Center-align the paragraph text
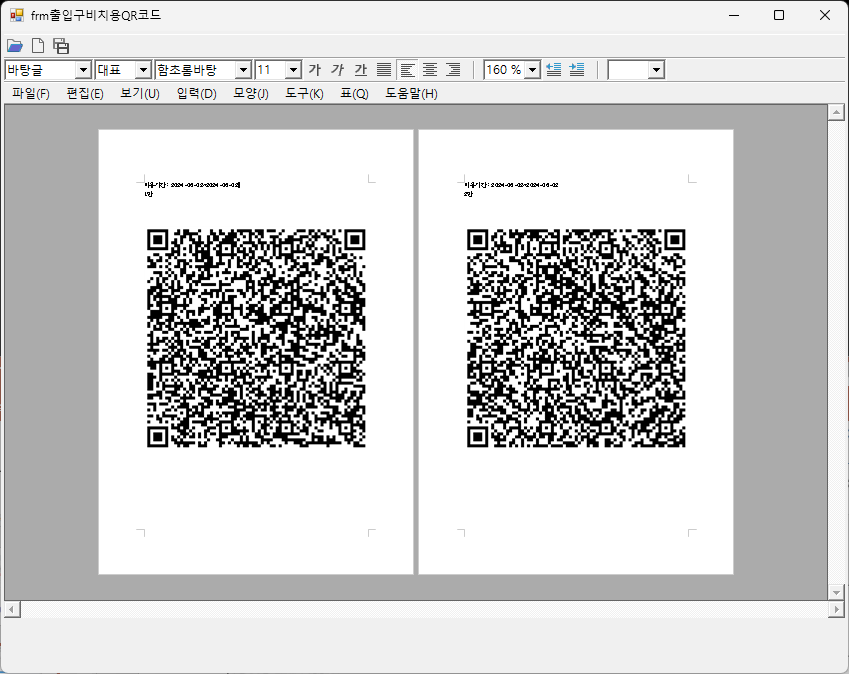 pos(430,69)
